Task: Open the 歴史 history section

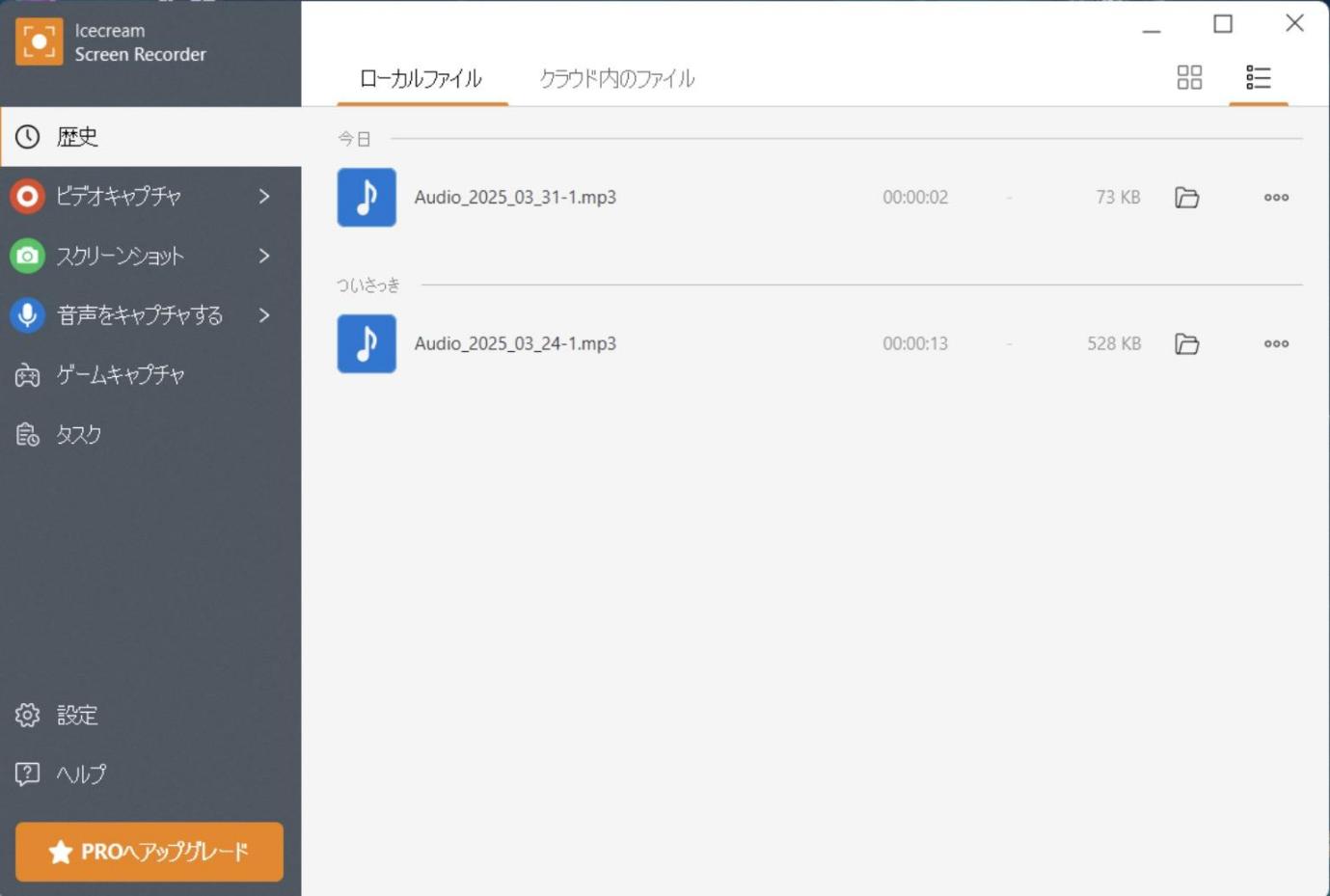Action: [x=150, y=137]
